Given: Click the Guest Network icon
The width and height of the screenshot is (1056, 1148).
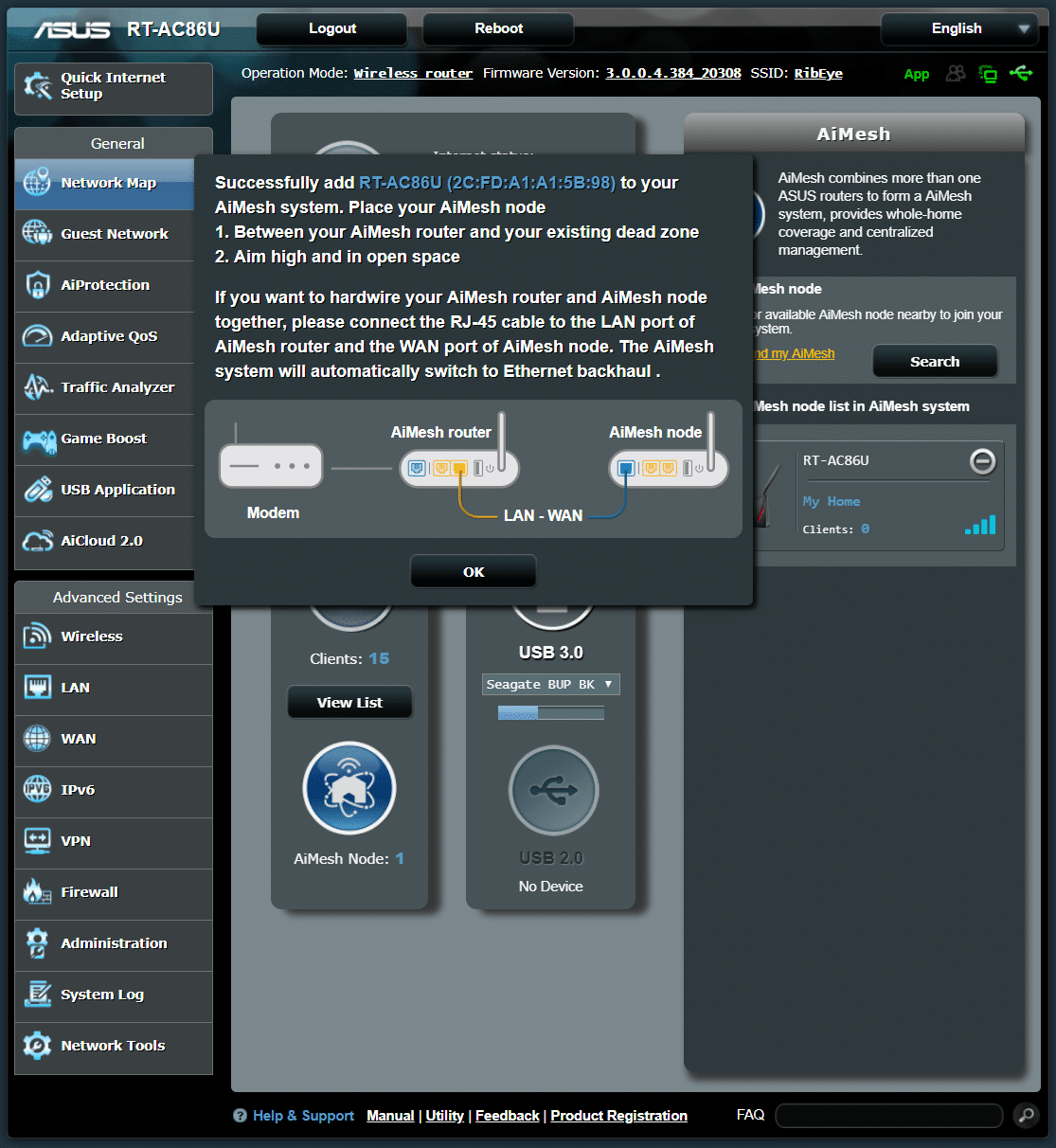Looking at the screenshot, I should coord(37,233).
